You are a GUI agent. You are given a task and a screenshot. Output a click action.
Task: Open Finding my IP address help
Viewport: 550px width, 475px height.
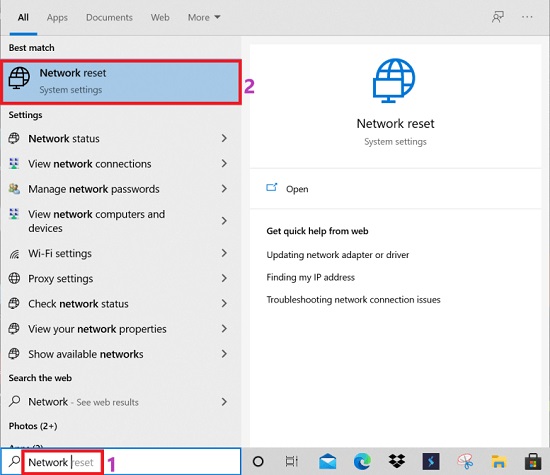click(x=310, y=277)
